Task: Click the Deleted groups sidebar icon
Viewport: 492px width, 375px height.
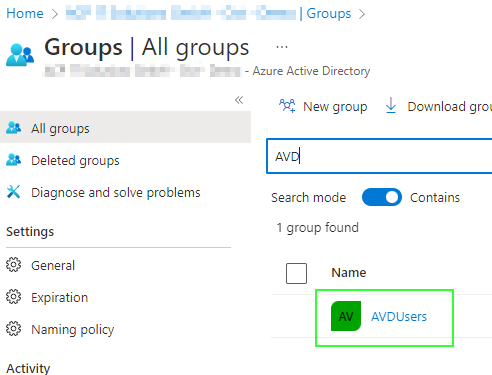Action: point(14,160)
